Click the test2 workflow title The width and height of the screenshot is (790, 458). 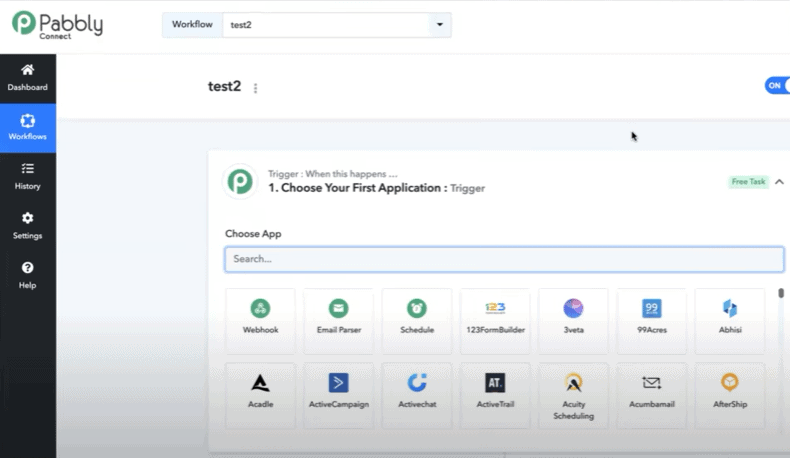[225, 87]
